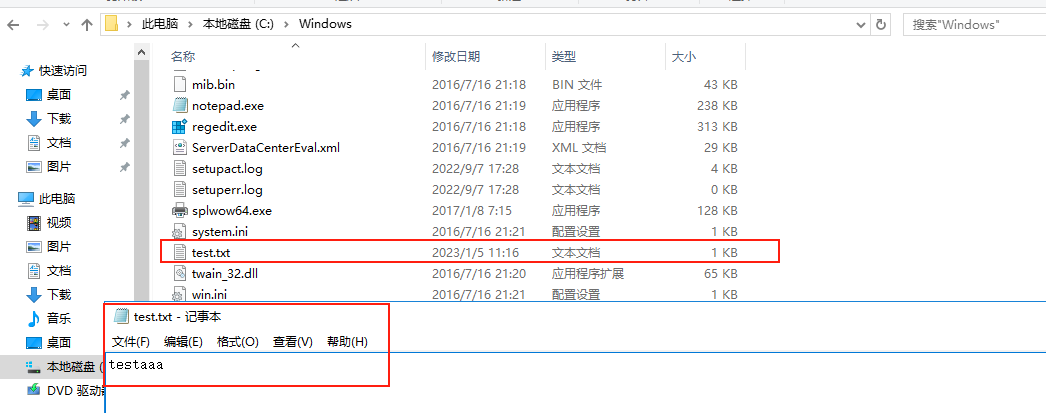Go back with the left arrow
Screen dimensions: 1046x413
13,25
